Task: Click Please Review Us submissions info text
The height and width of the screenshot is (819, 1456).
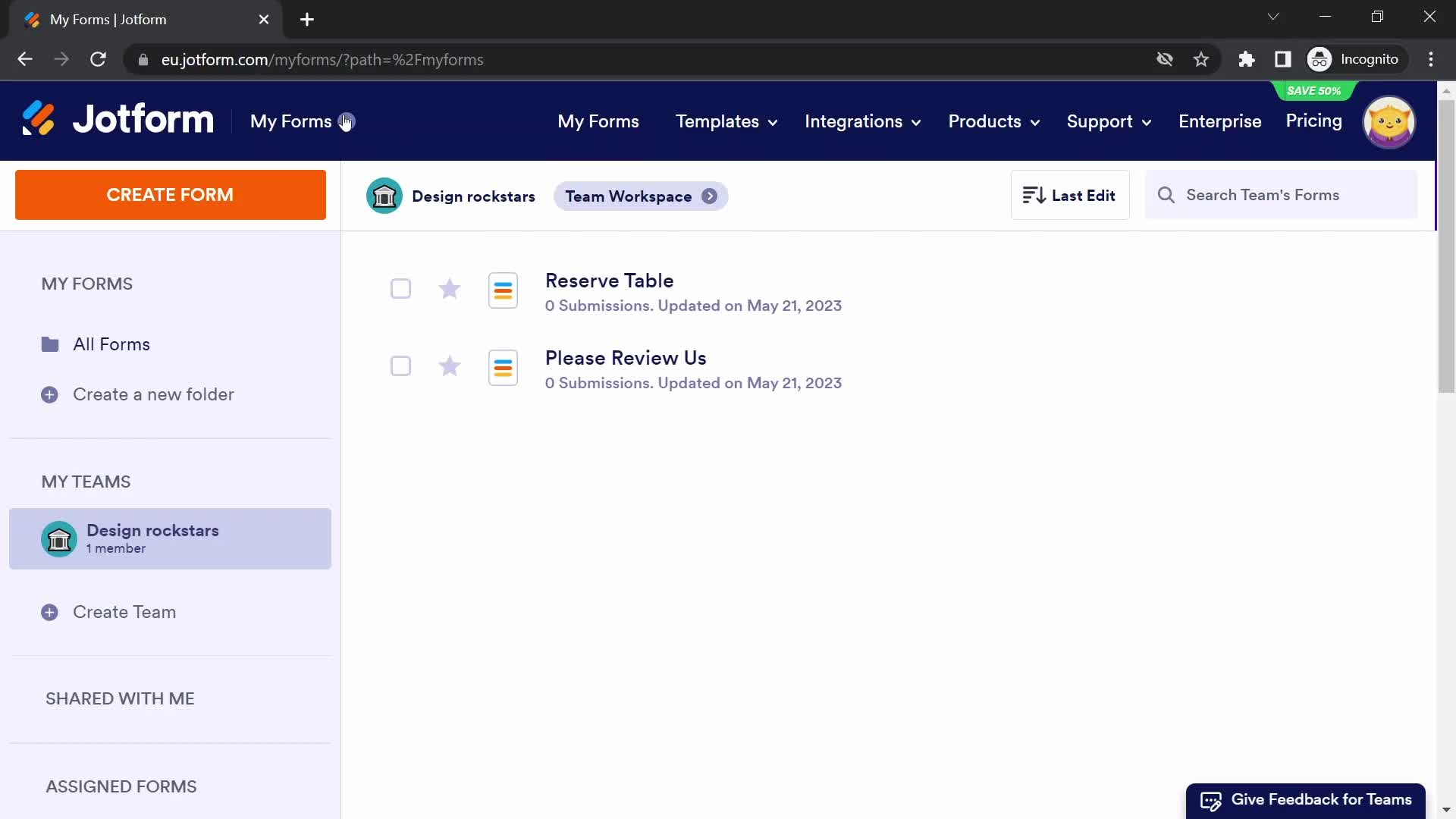Action: pos(693,383)
